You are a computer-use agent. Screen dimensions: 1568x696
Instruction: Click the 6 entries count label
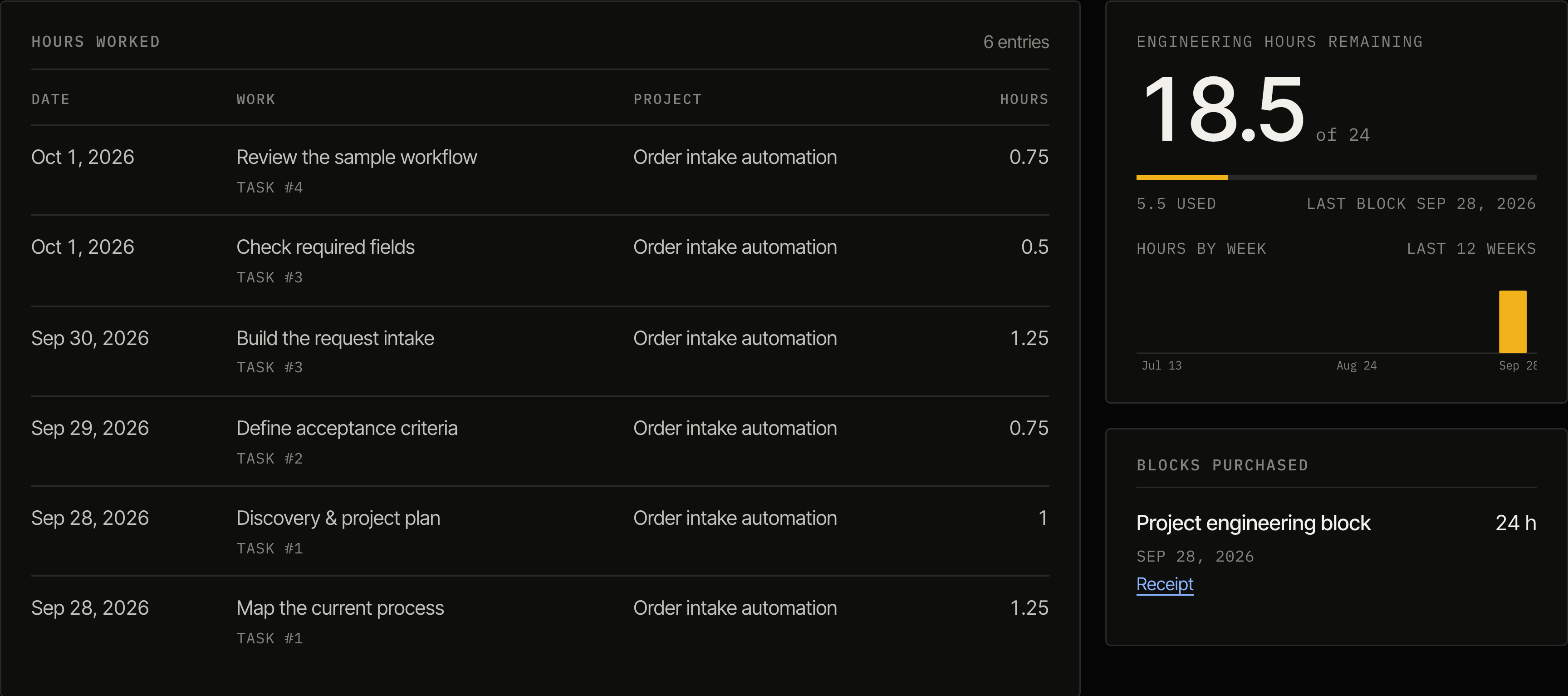[1016, 42]
